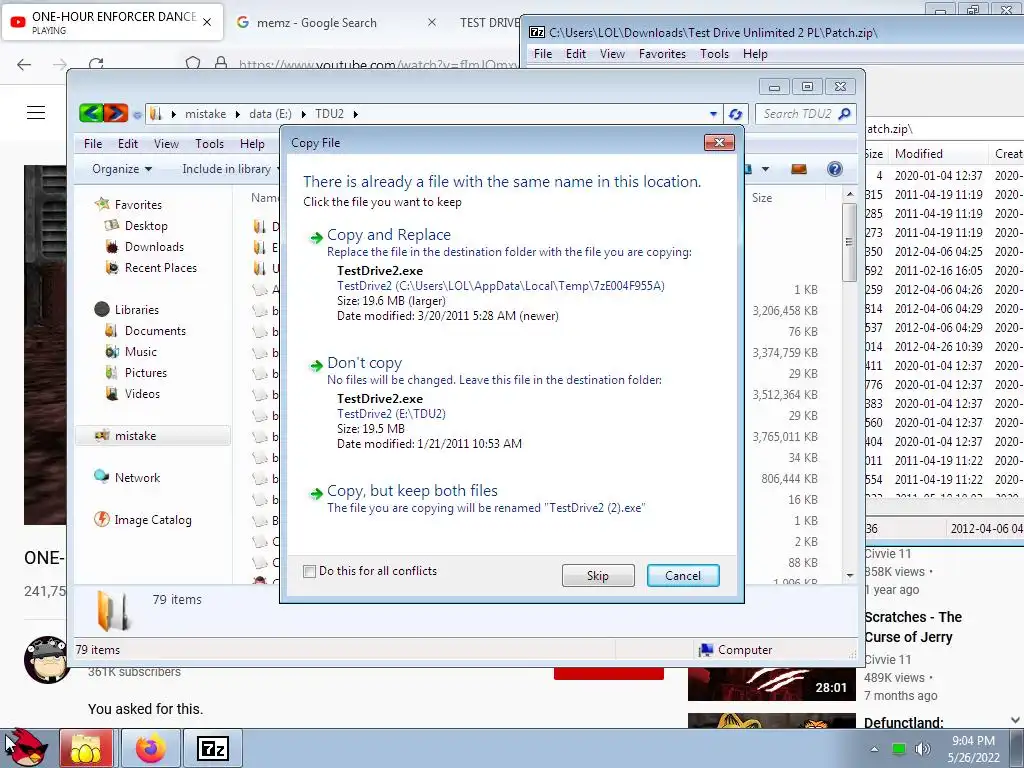Click the volume speaker tray icon
Image resolution: width=1024 pixels, height=768 pixels.
923,749
